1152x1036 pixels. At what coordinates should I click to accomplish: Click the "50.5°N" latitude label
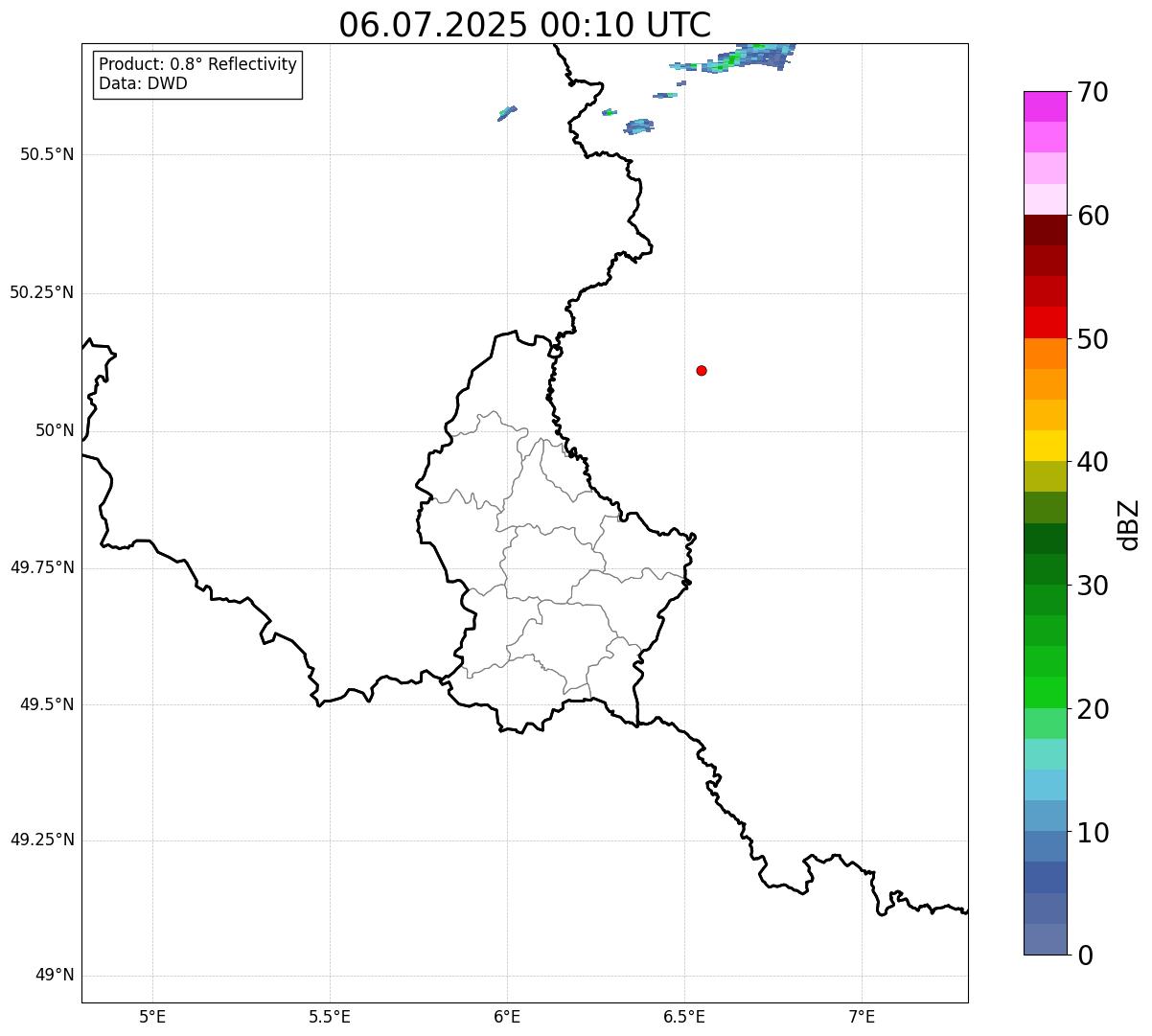(47, 154)
